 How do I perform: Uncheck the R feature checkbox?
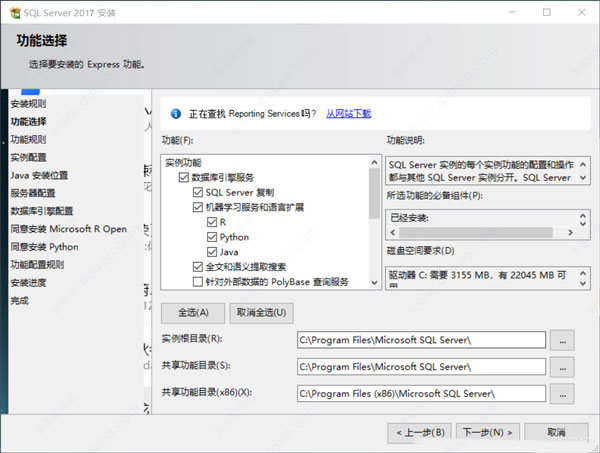pyautogui.click(x=212, y=222)
